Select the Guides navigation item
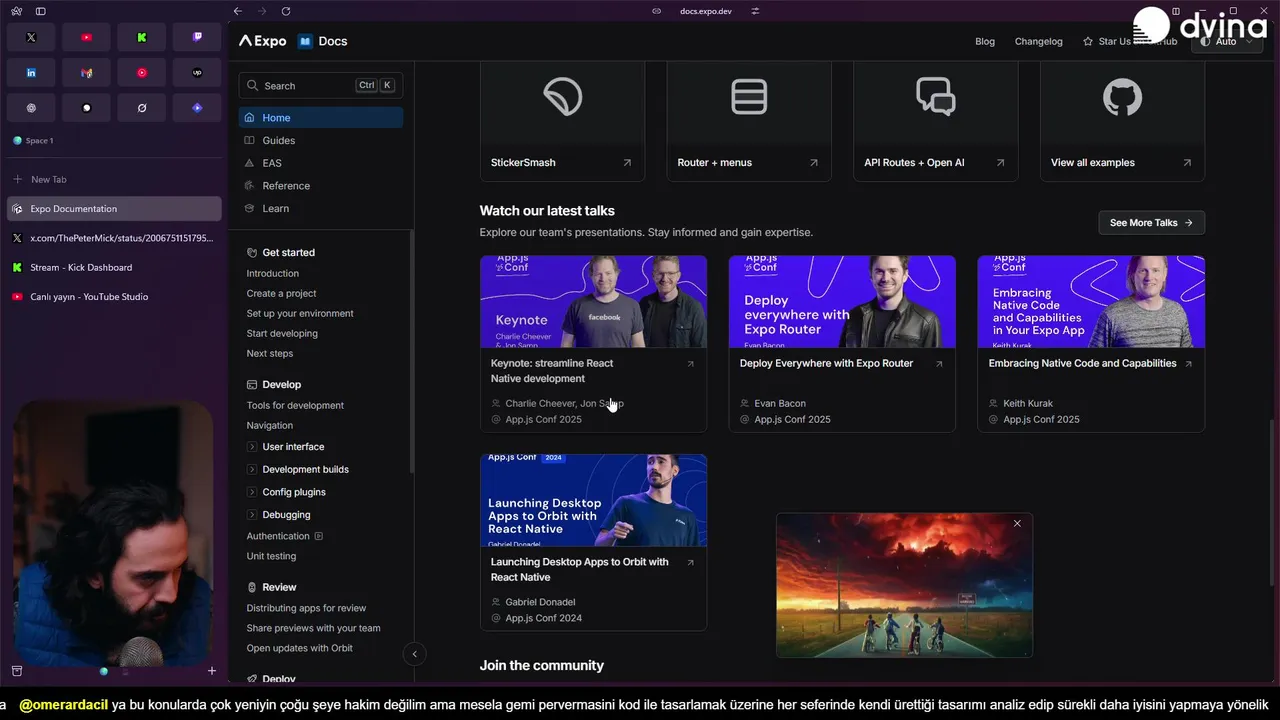Image resolution: width=1280 pixels, height=720 pixels. 321,140
